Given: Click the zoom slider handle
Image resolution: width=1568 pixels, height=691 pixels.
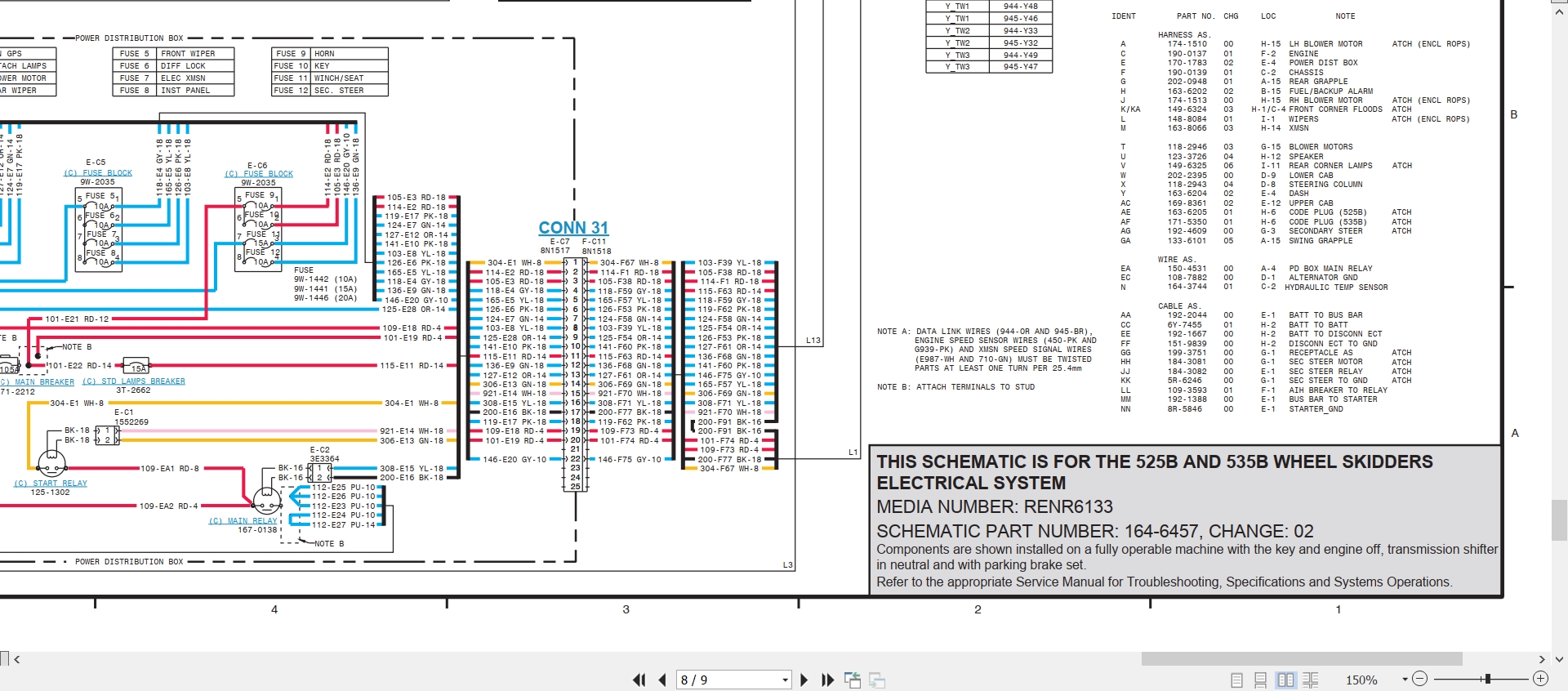Looking at the screenshot, I should [x=1488, y=679].
